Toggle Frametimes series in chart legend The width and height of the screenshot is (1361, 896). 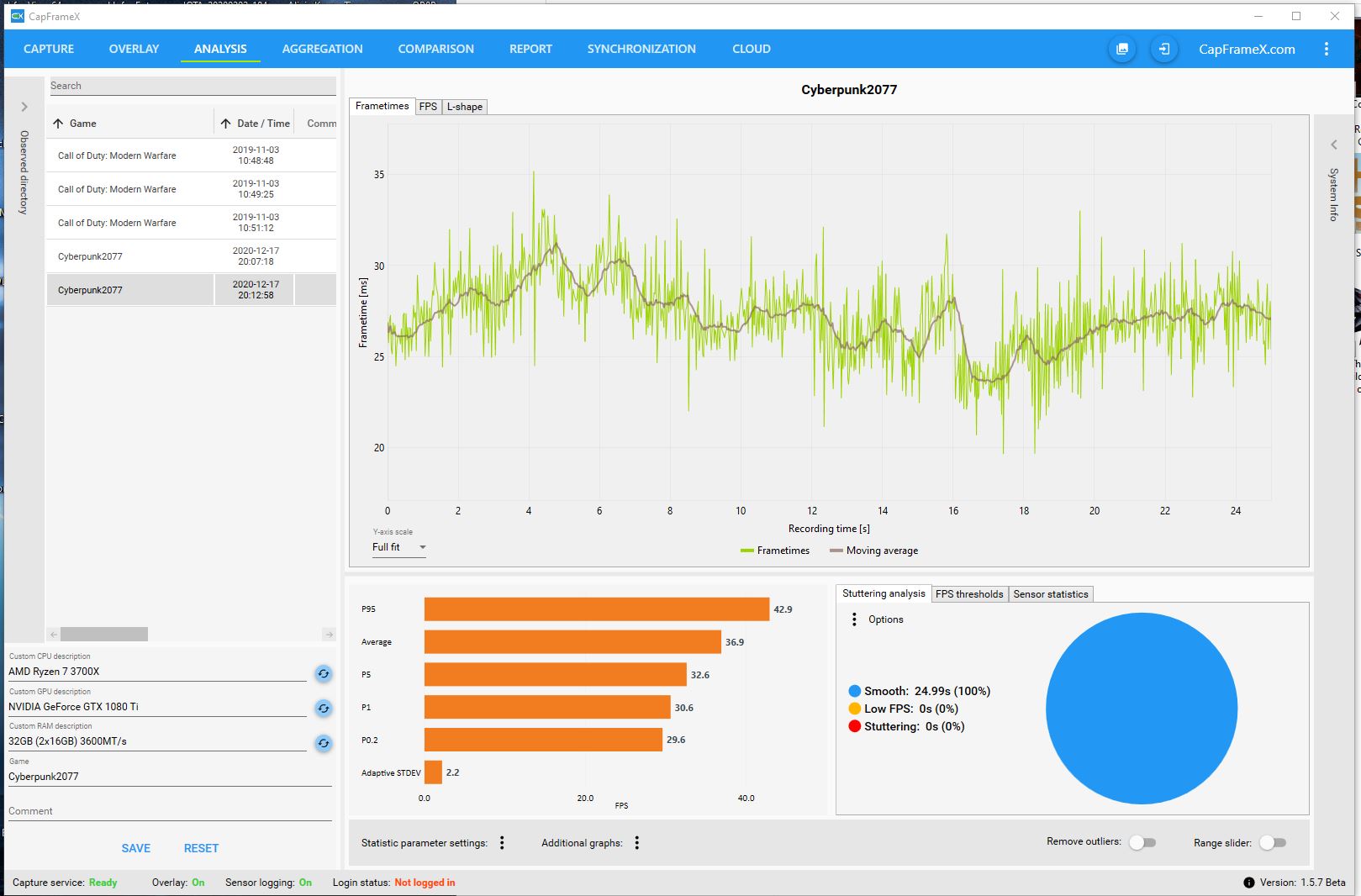(x=774, y=551)
